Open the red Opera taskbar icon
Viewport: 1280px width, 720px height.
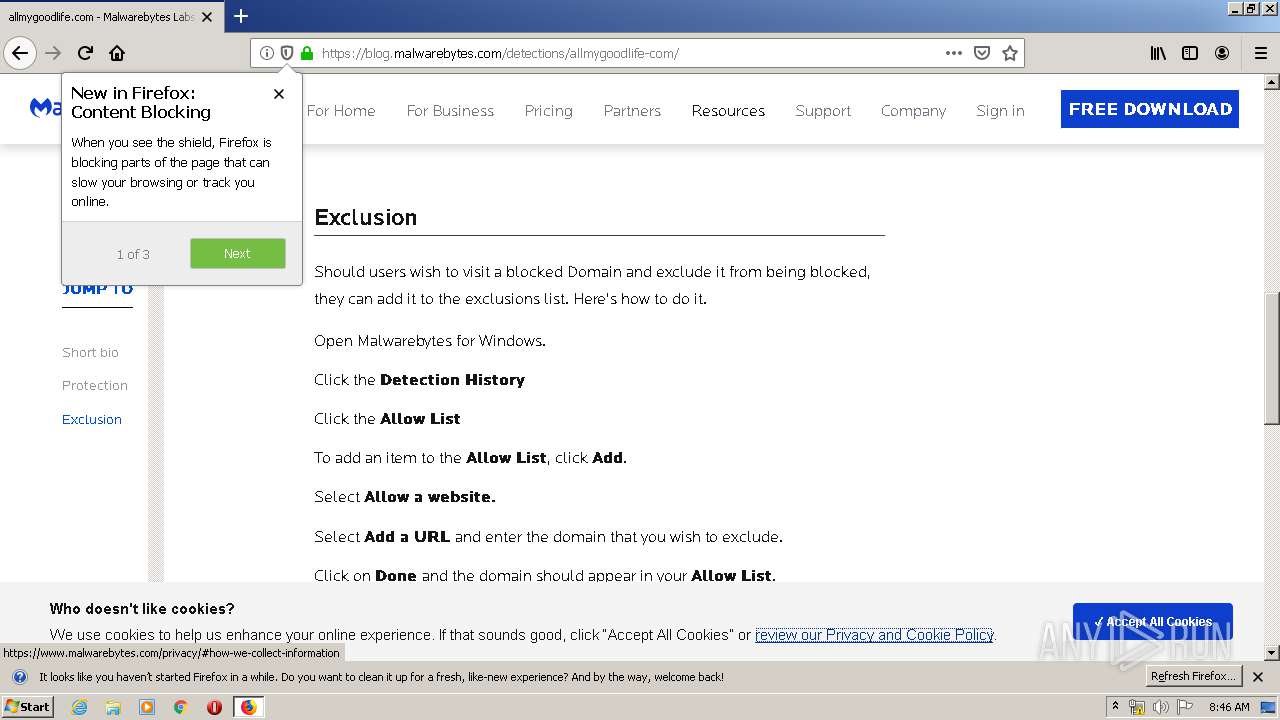[214, 707]
